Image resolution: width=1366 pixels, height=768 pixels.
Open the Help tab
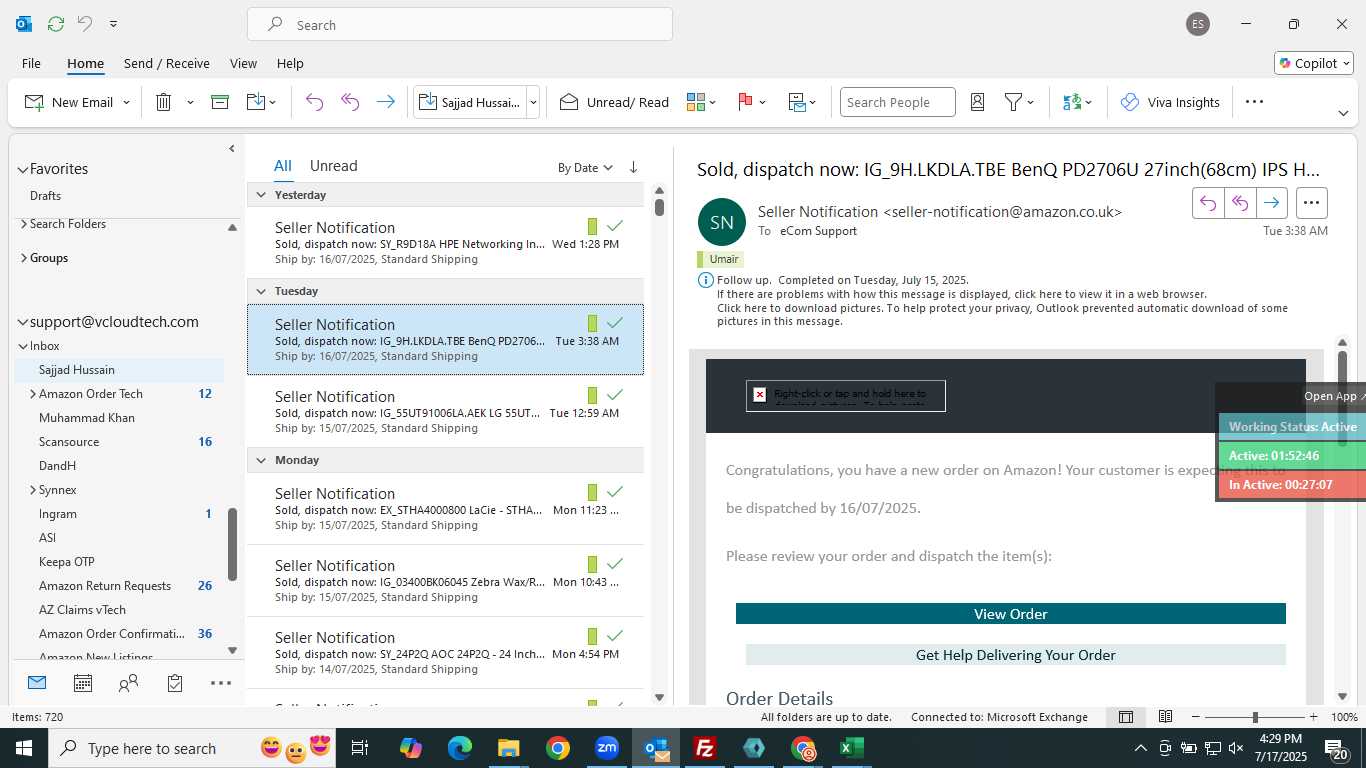pyautogui.click(x=290, y=63)
